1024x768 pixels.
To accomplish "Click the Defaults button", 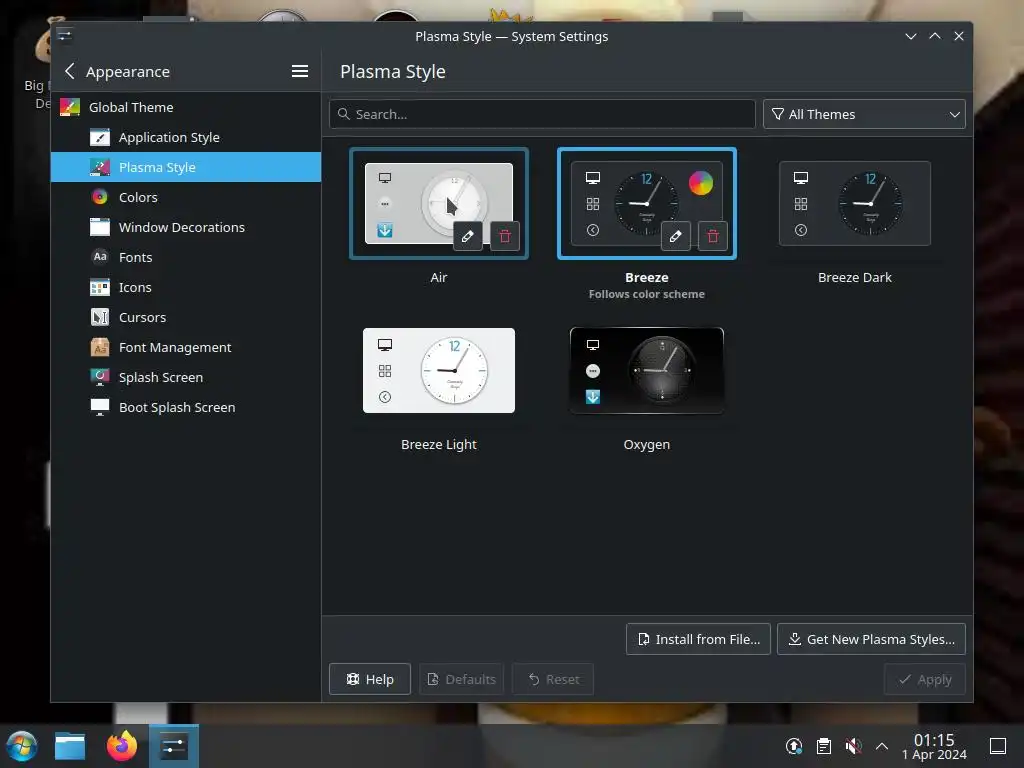I will [462, 679].
